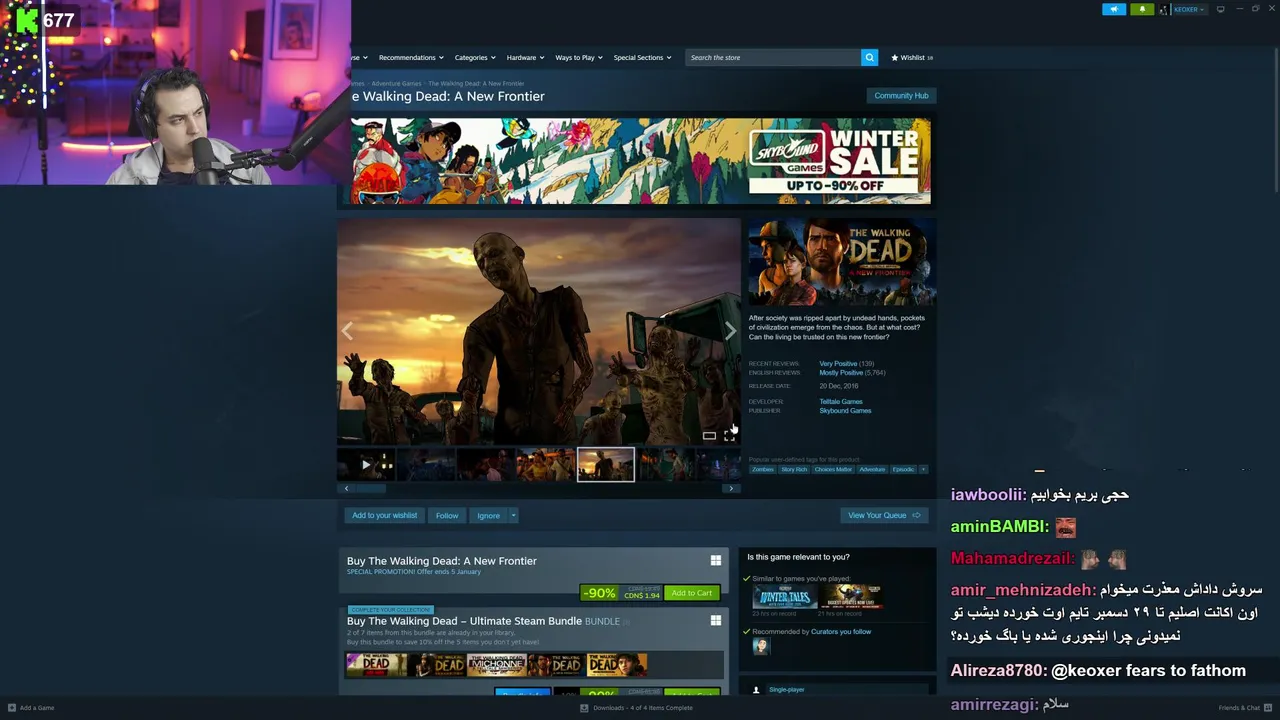Click the Skybound Winter Sale banner
The width and height of the screenshot is (1280, 720).
[640, 160]
